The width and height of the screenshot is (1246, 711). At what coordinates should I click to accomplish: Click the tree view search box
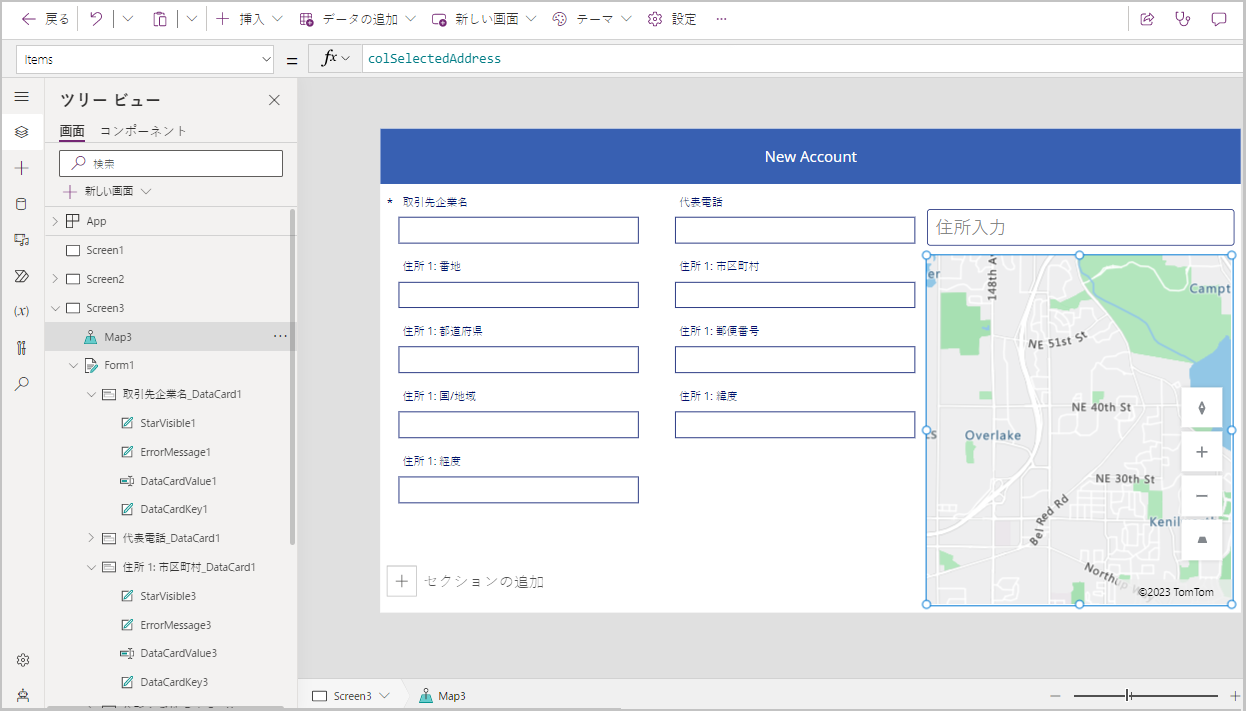point(171,163)
